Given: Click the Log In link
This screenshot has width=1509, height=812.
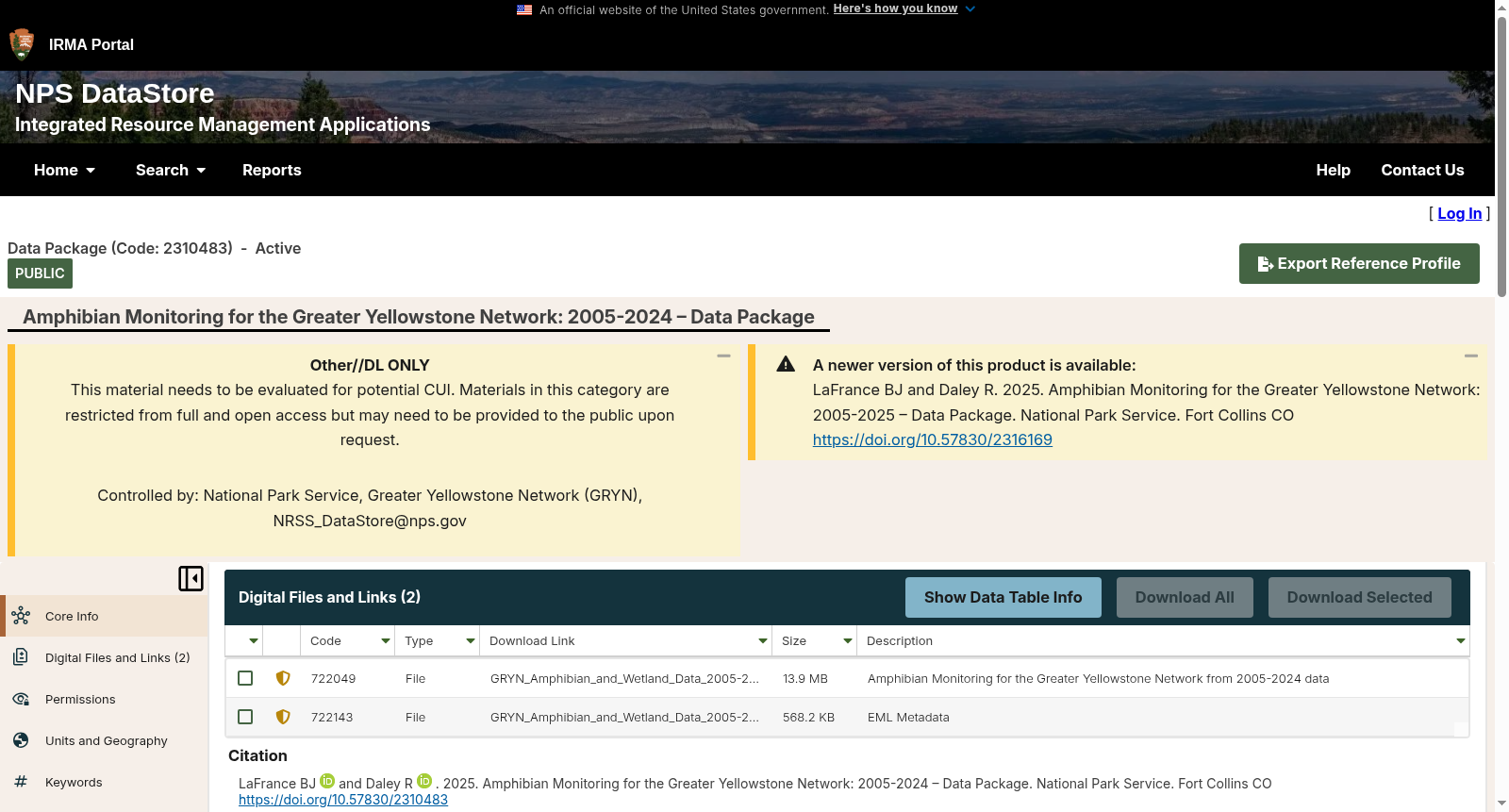Looking at the screenshot, I should [1460, 213].
